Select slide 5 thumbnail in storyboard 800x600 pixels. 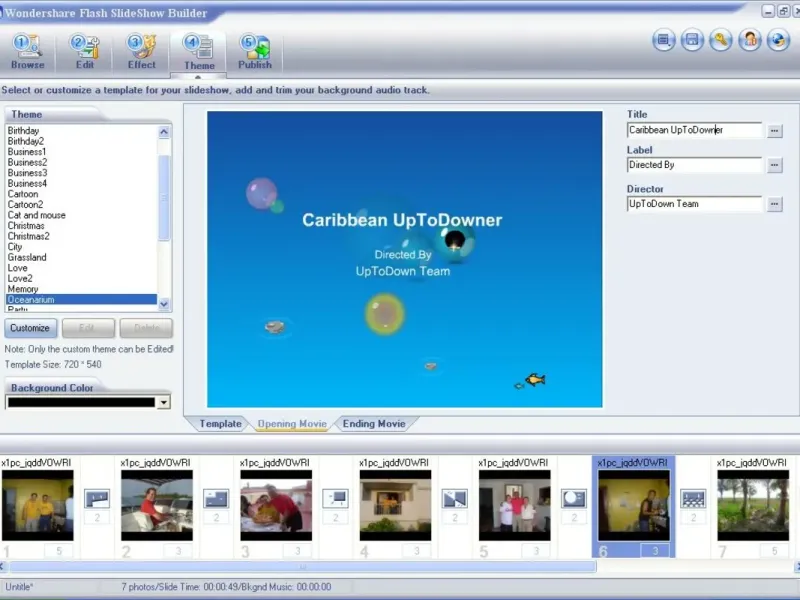point(514,506)
